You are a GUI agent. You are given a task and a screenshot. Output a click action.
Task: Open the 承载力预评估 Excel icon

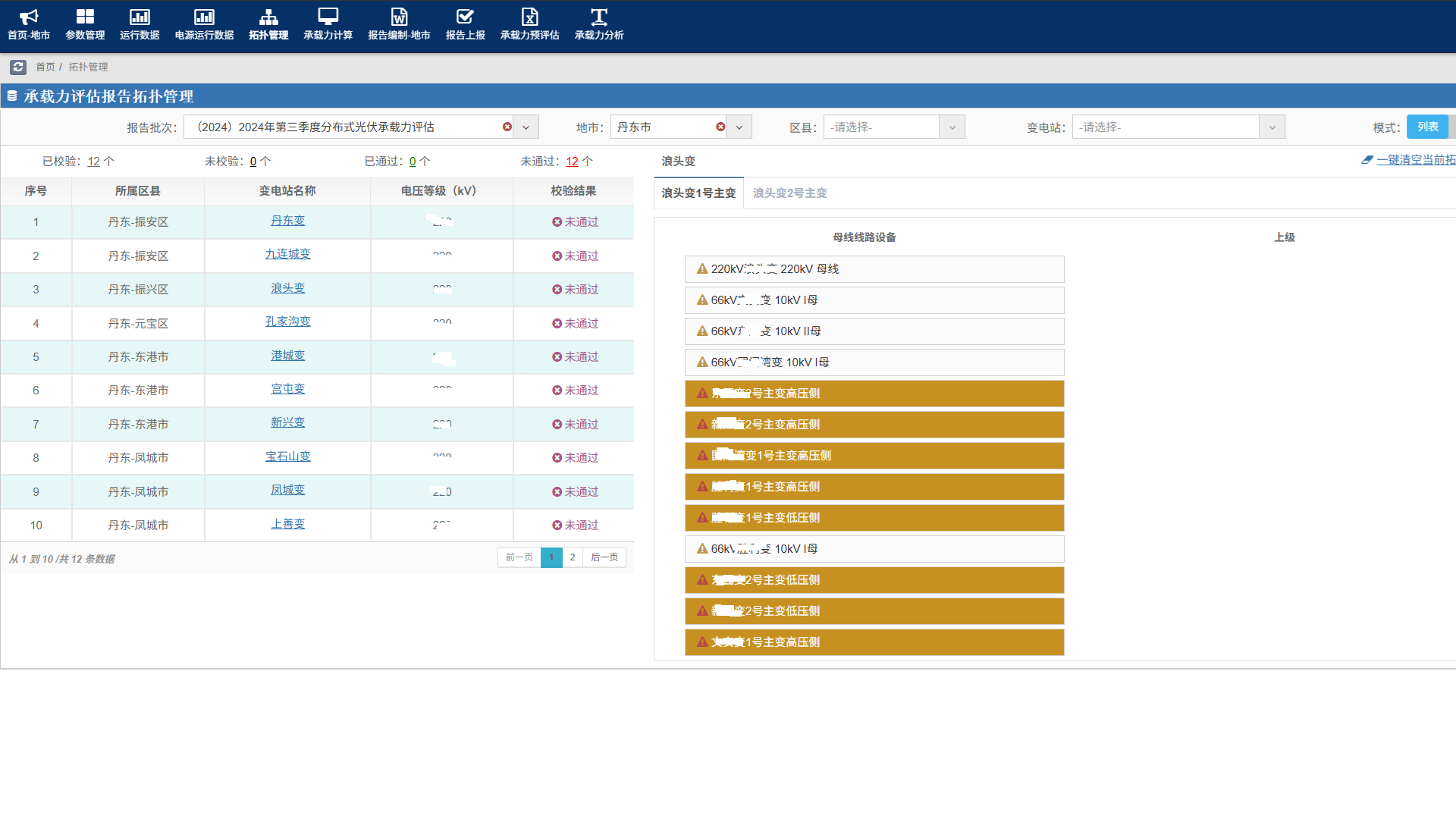tap(529, 17)
